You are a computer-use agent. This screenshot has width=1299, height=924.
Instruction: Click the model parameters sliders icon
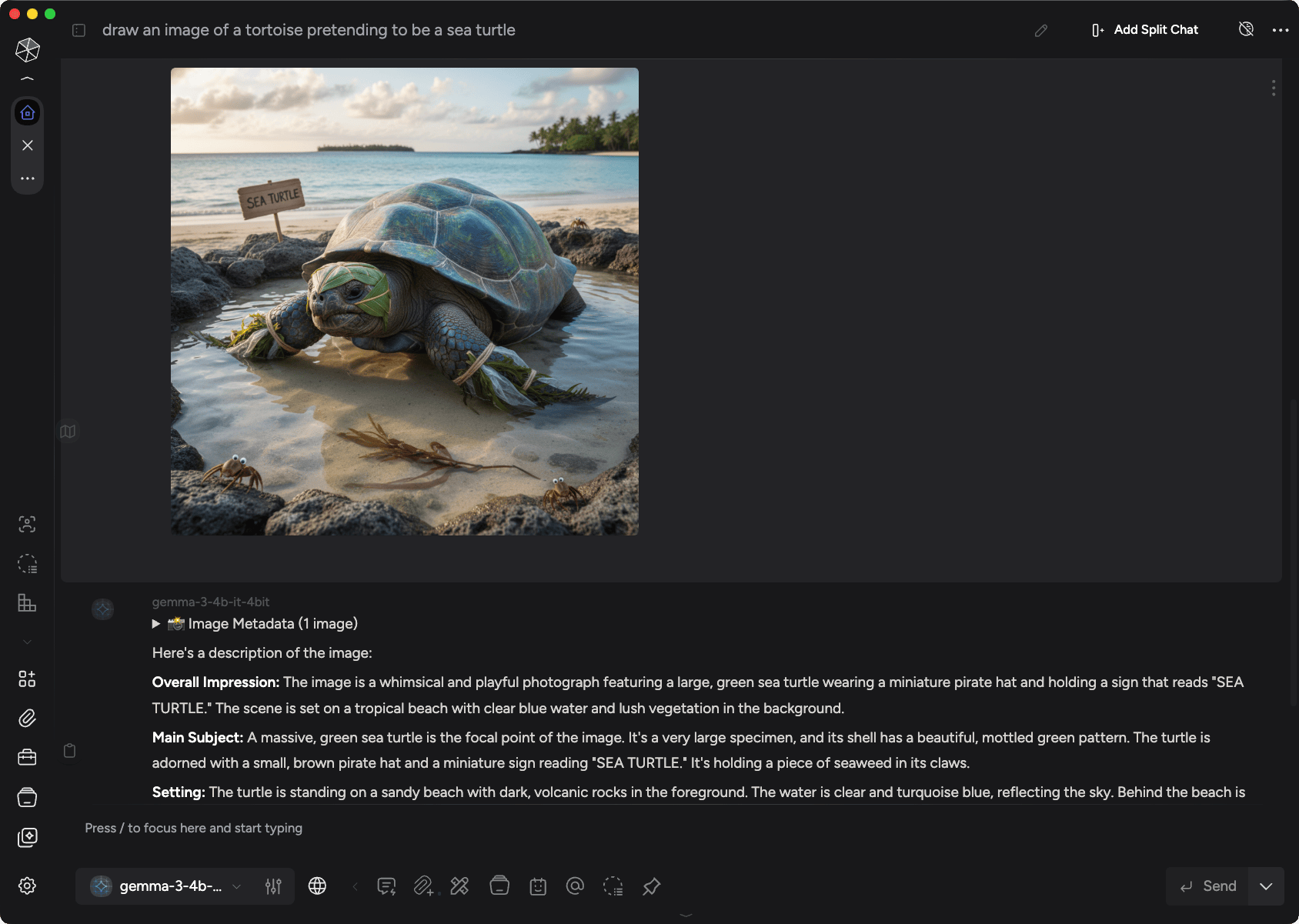pos(273,886)
